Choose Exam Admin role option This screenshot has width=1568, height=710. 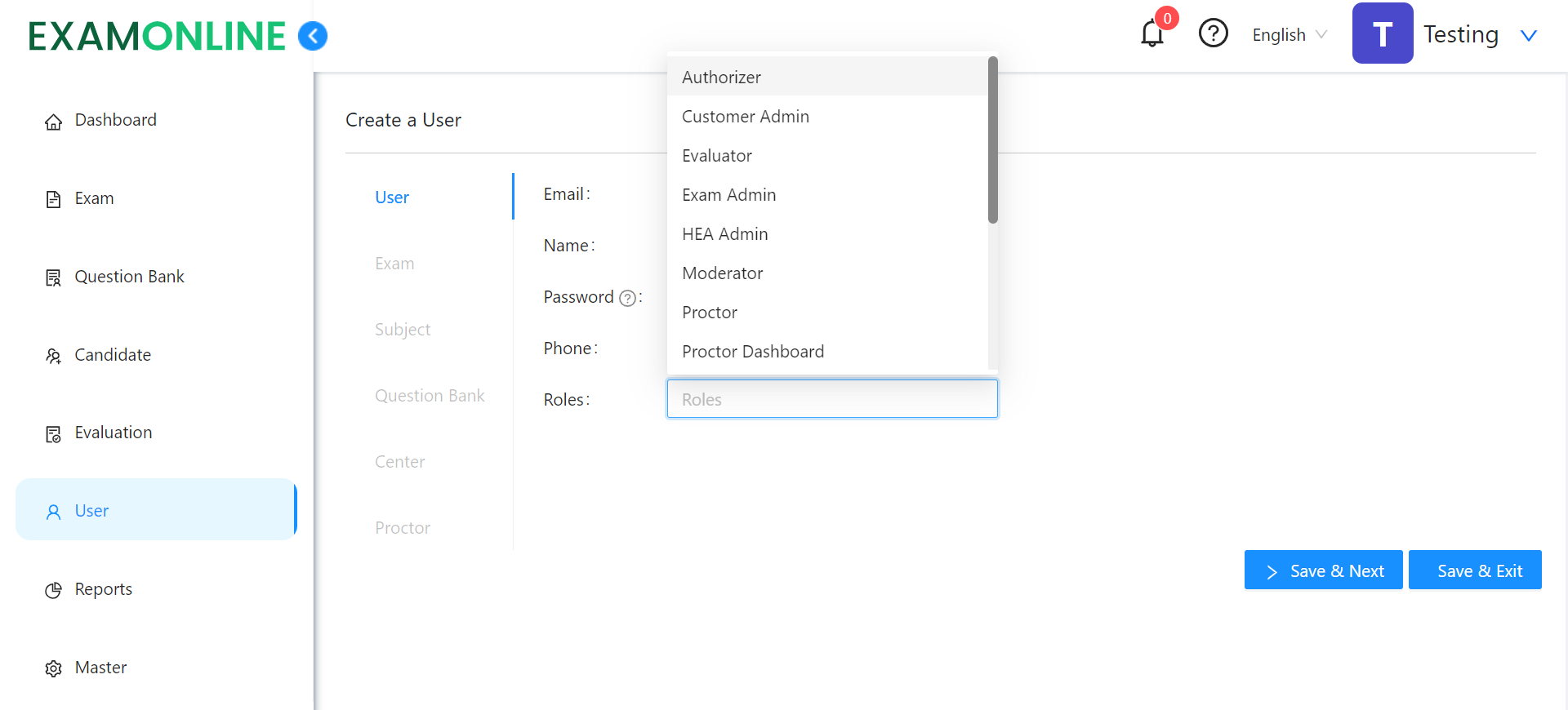tap(728, 195)
